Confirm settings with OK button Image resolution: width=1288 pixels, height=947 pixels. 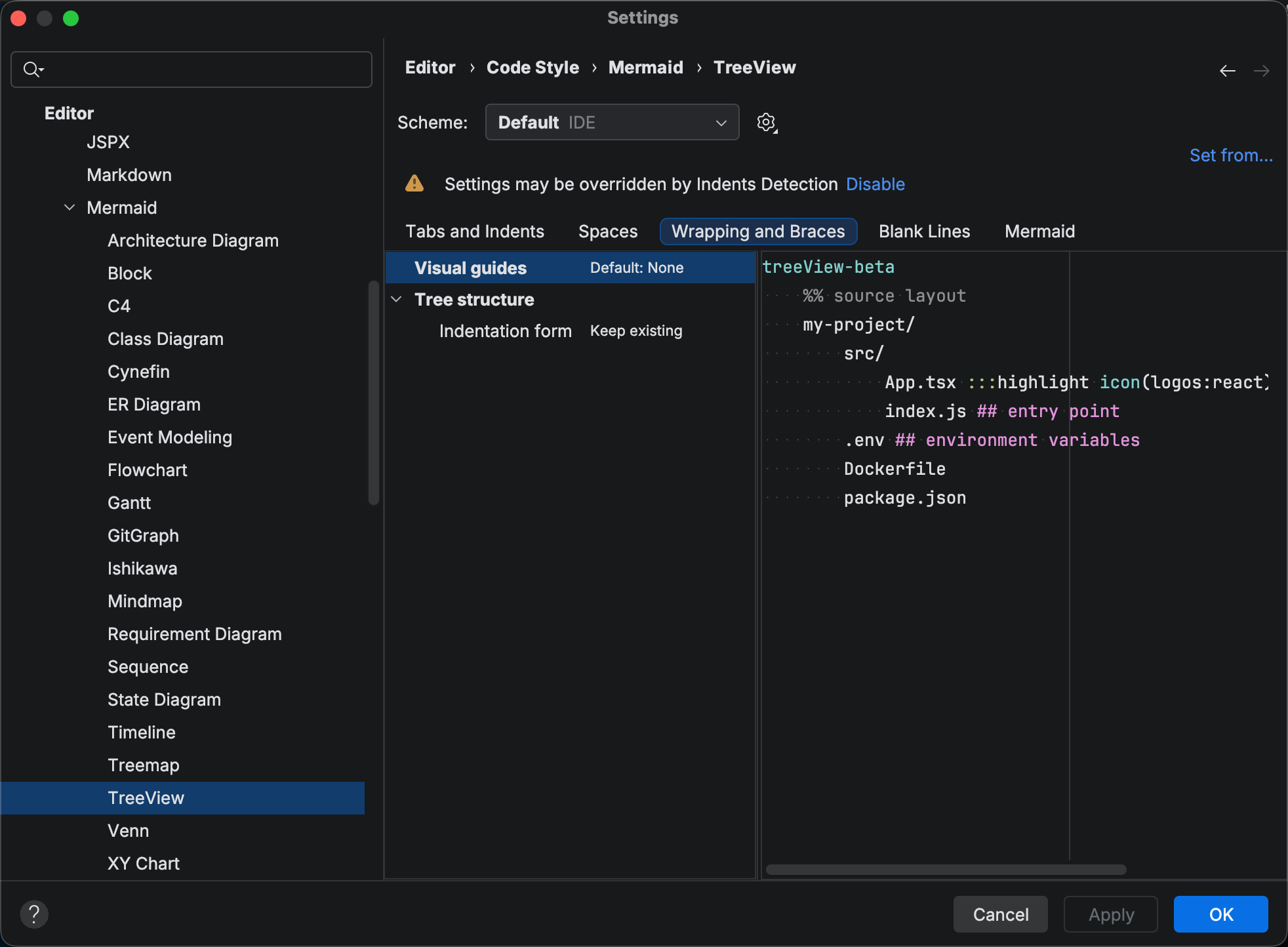pos(1221,914)
